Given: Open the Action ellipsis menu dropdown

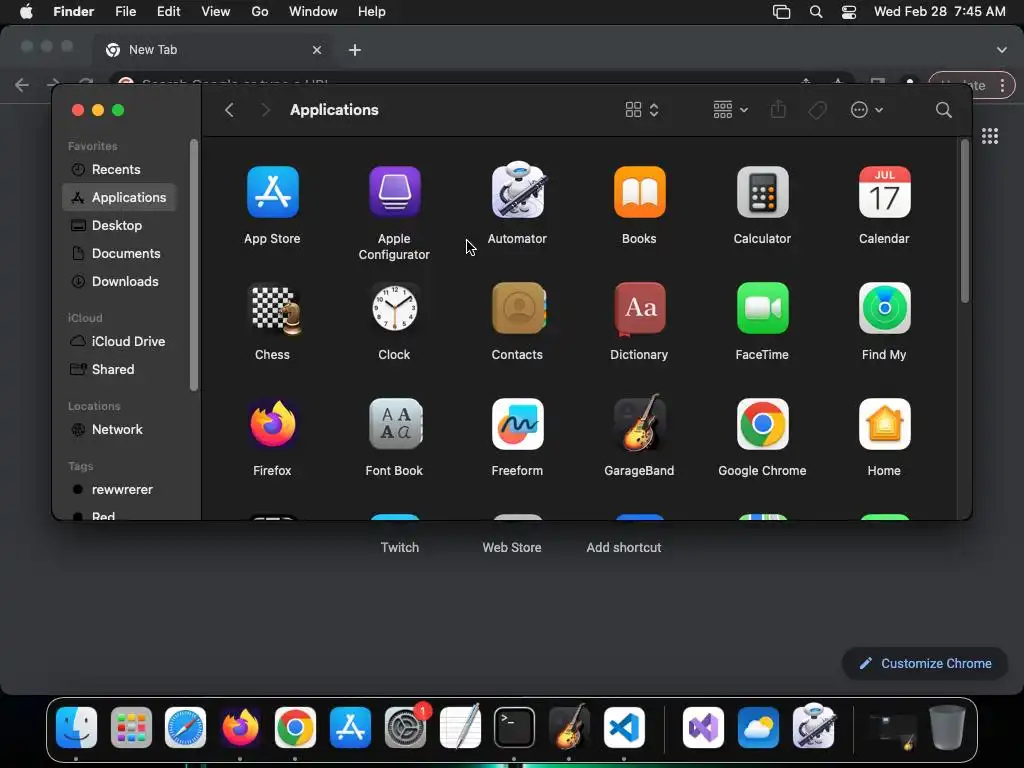Looking at the screenshot, I should pyautogui.click(x=867, y=110).
